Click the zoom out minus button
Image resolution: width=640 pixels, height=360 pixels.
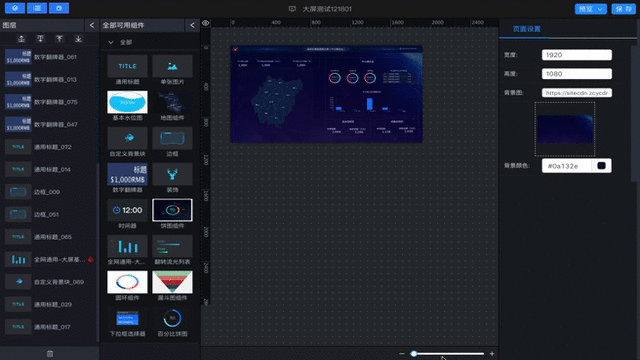(x=402, y=354)
